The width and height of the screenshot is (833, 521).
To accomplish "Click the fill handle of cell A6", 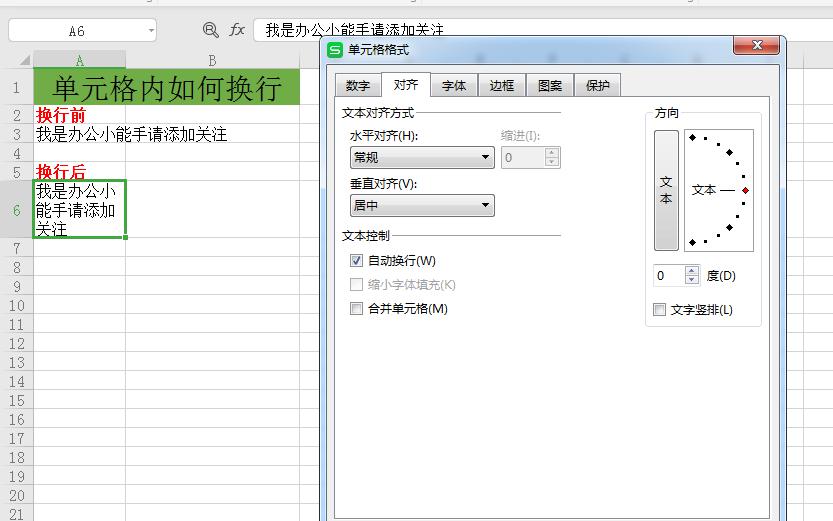I will coord(125,237).
